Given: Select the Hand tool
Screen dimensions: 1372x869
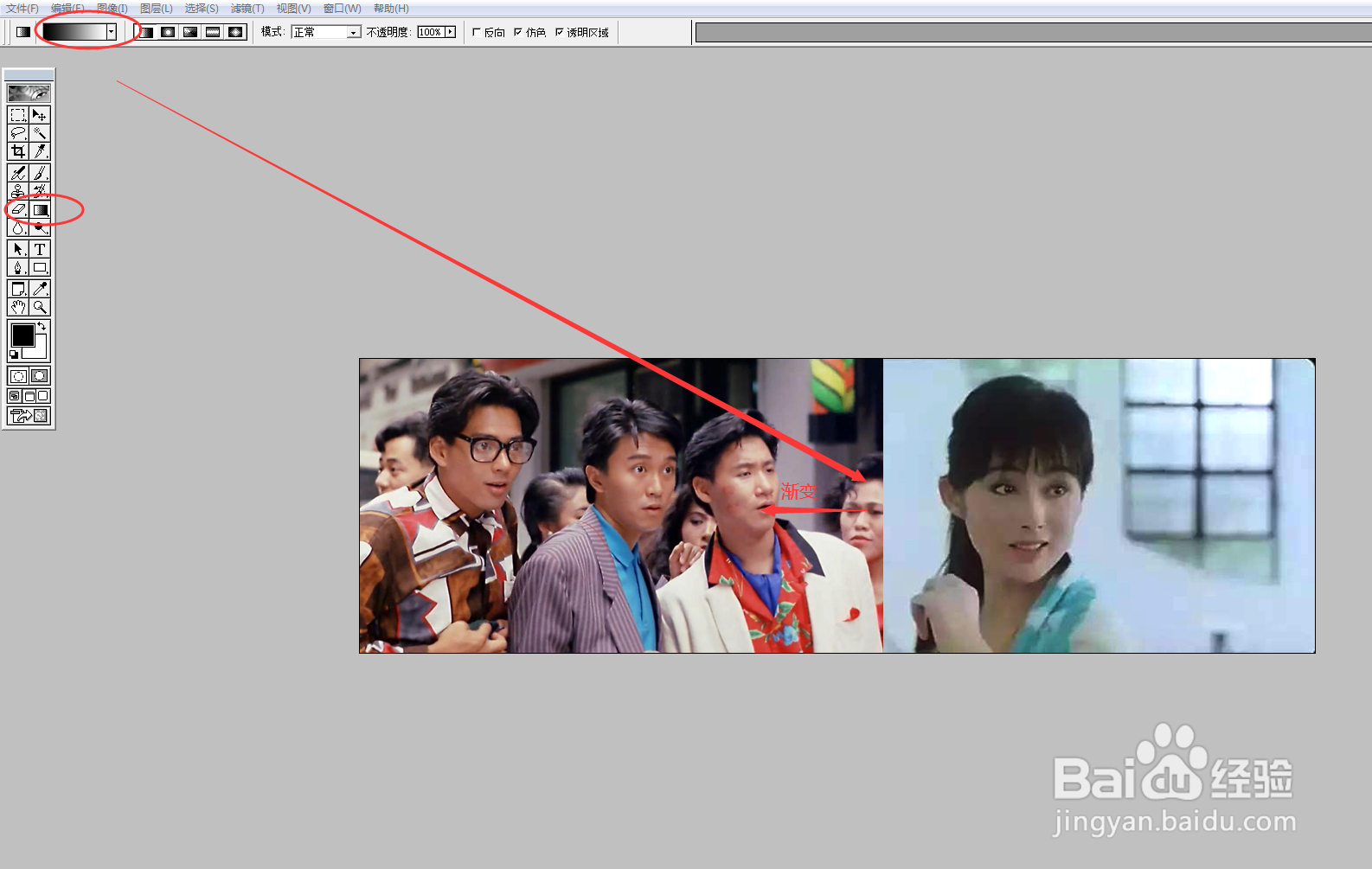Looking at the screenshot, I should 18,307.
